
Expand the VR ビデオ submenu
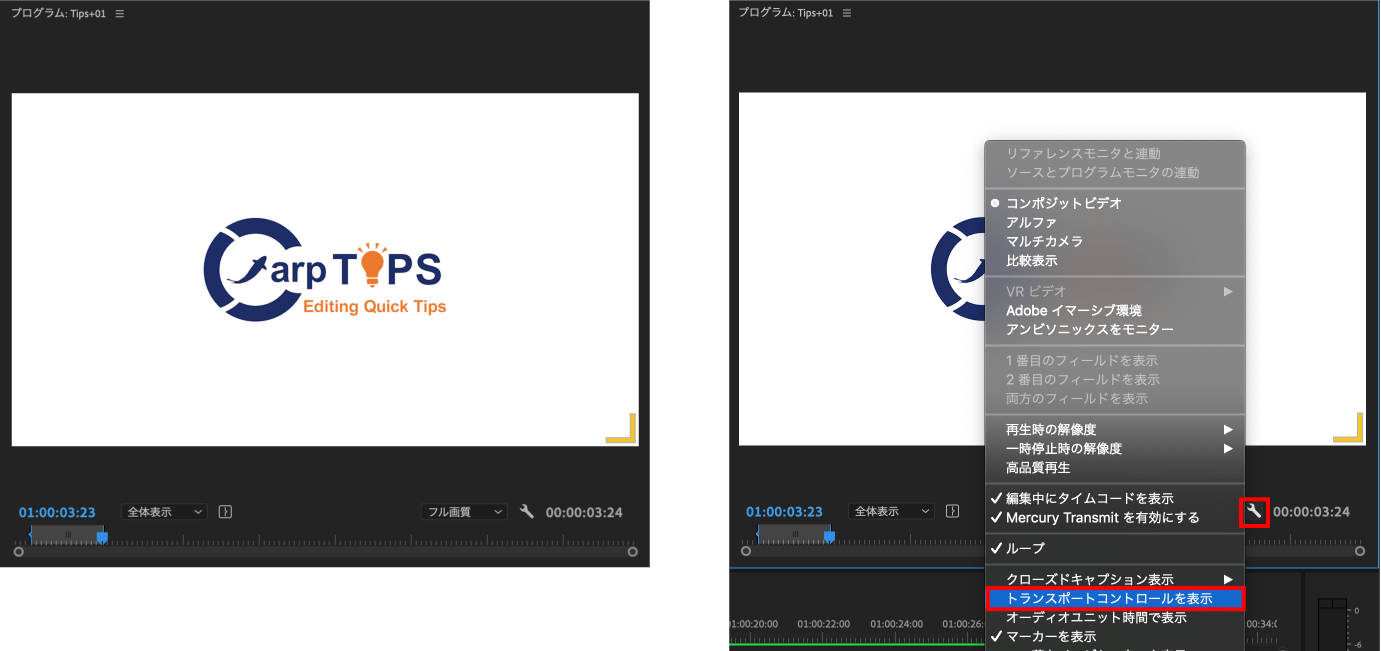[x=1115, y=291]
